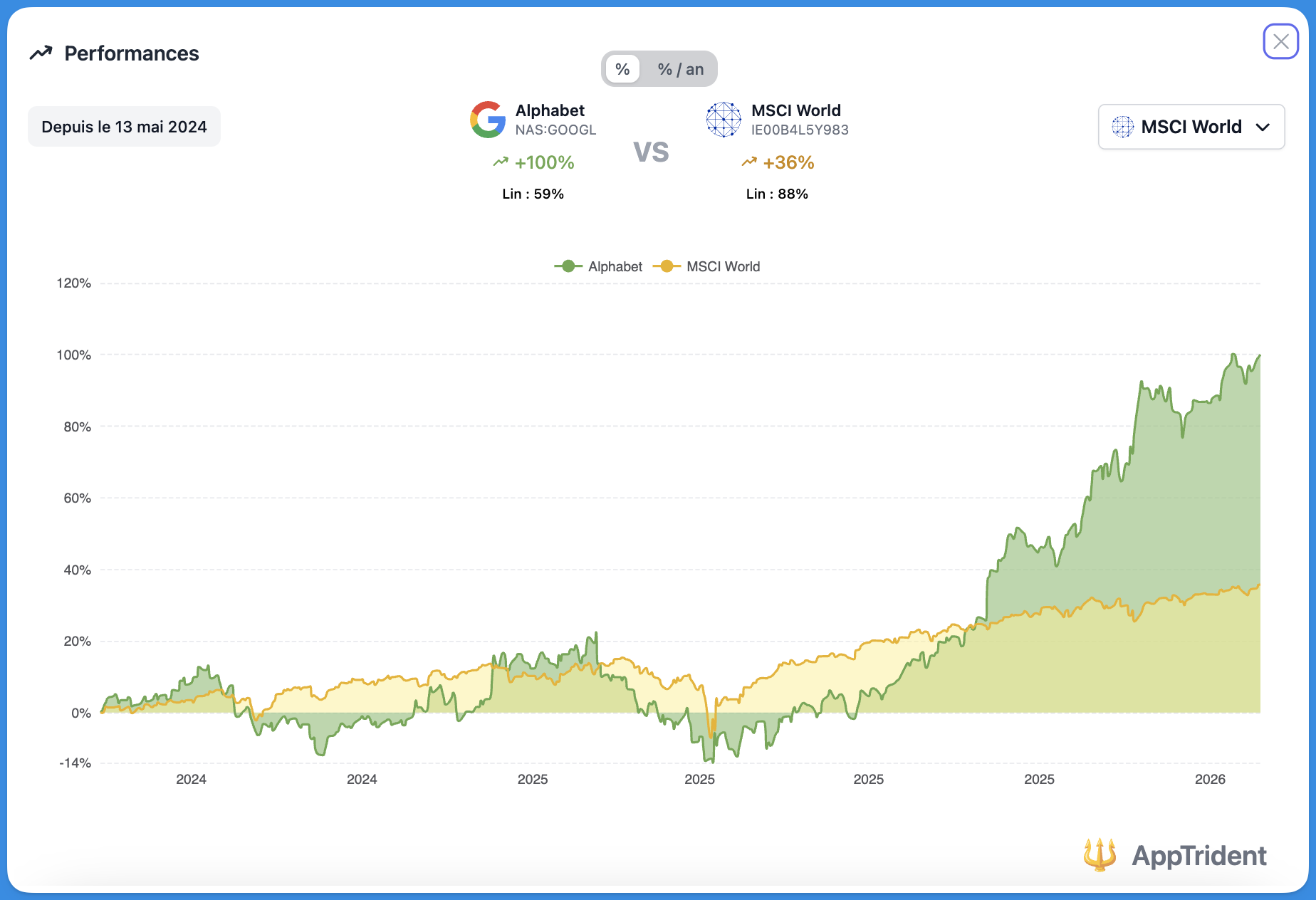This screenshot has height=900, width=1316.
Task: Click the NAS:GOOGL ticker text
Action: [x=555, y=130]
